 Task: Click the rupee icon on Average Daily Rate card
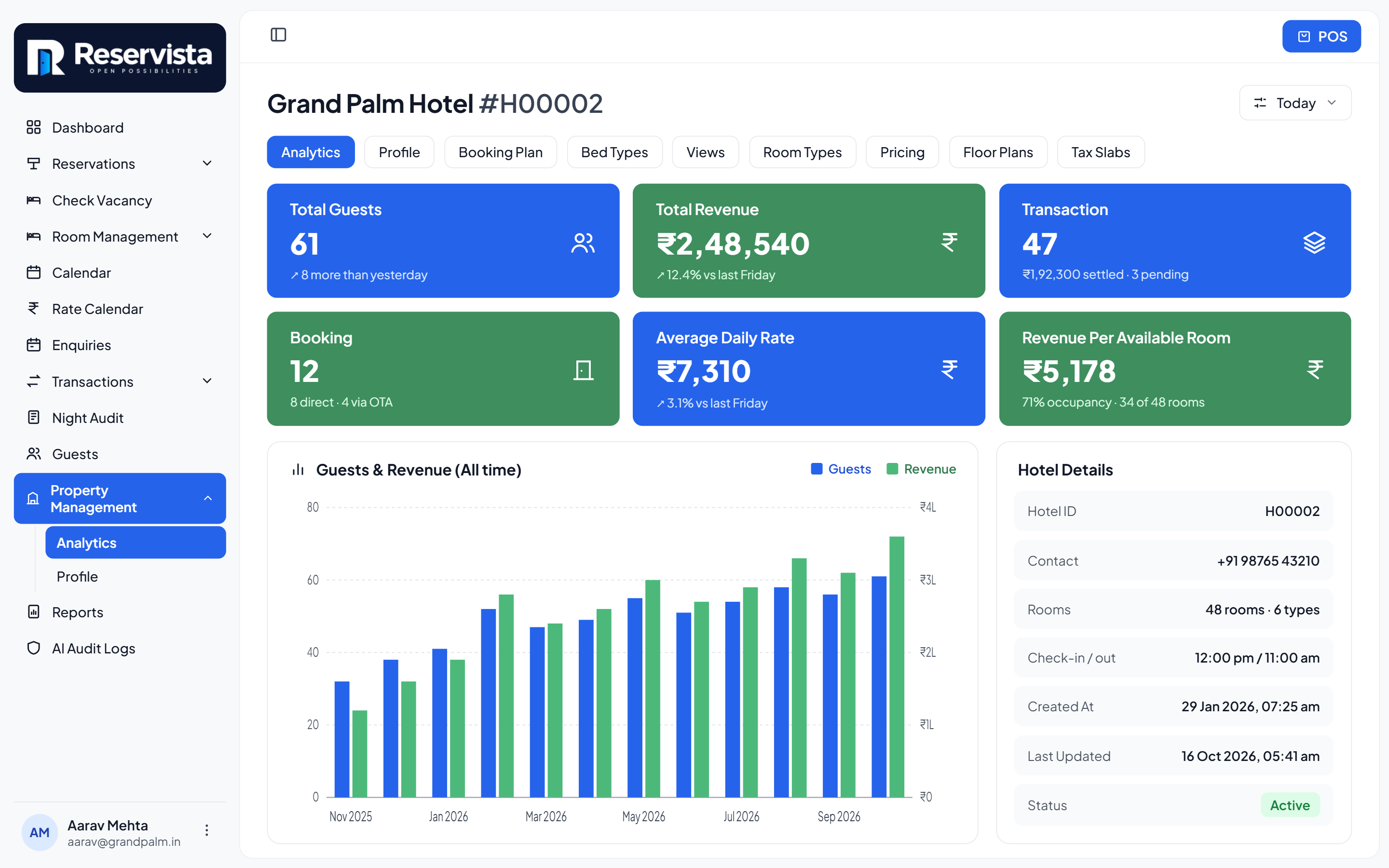coord(949,370)
